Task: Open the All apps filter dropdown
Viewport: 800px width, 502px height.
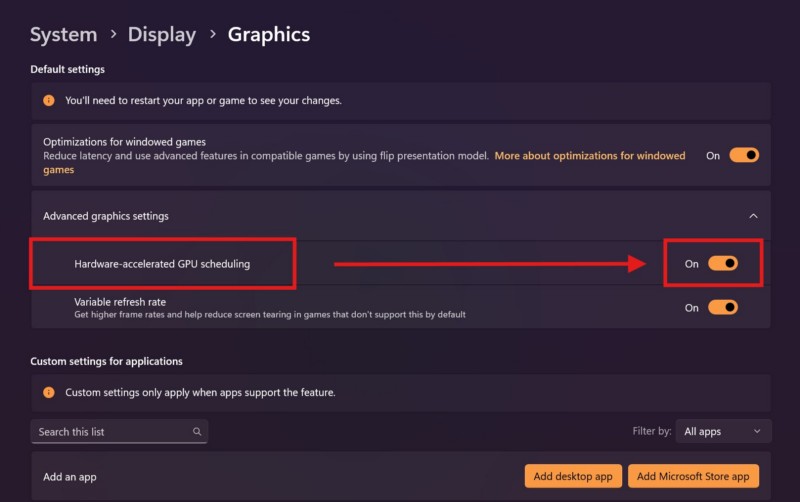Action: click(x=723, y=432)
